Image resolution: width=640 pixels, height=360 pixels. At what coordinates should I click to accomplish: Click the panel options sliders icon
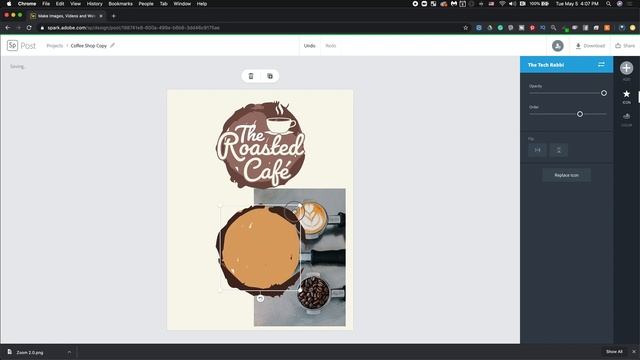coord(601,64)
